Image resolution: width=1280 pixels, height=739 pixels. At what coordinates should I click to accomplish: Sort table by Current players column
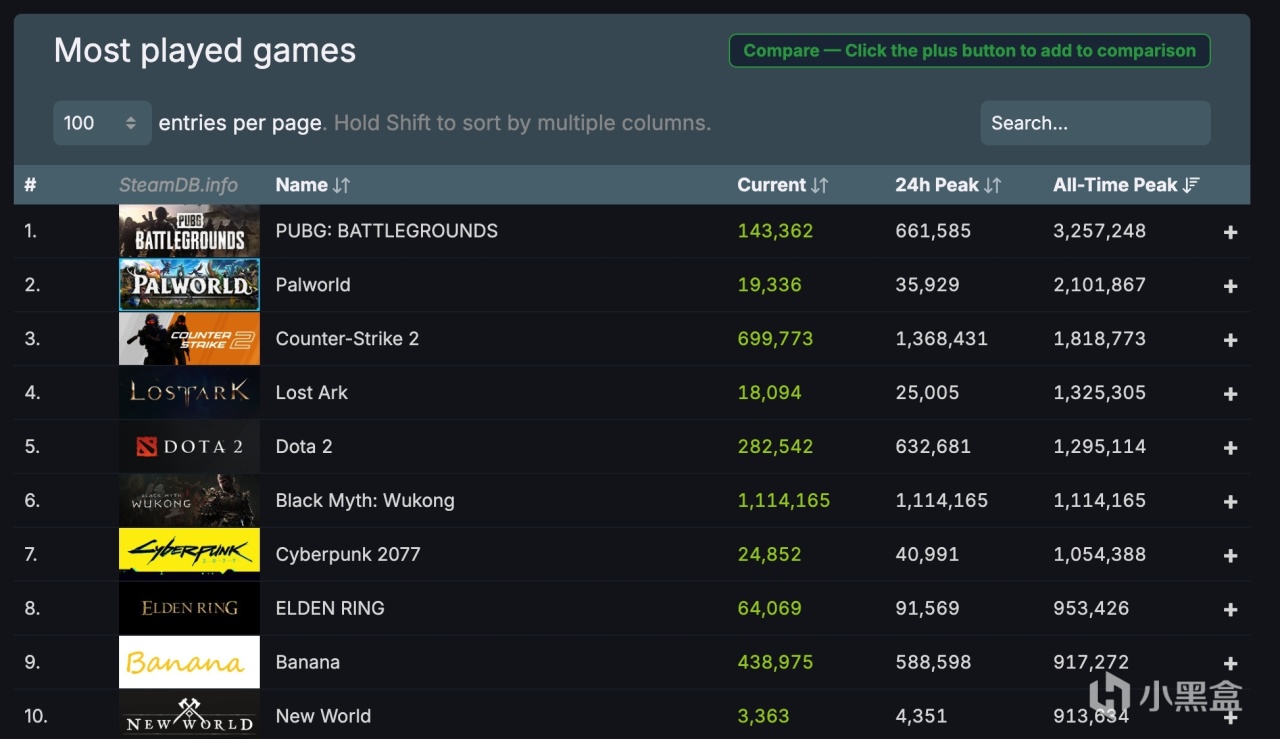coord(783,185)
